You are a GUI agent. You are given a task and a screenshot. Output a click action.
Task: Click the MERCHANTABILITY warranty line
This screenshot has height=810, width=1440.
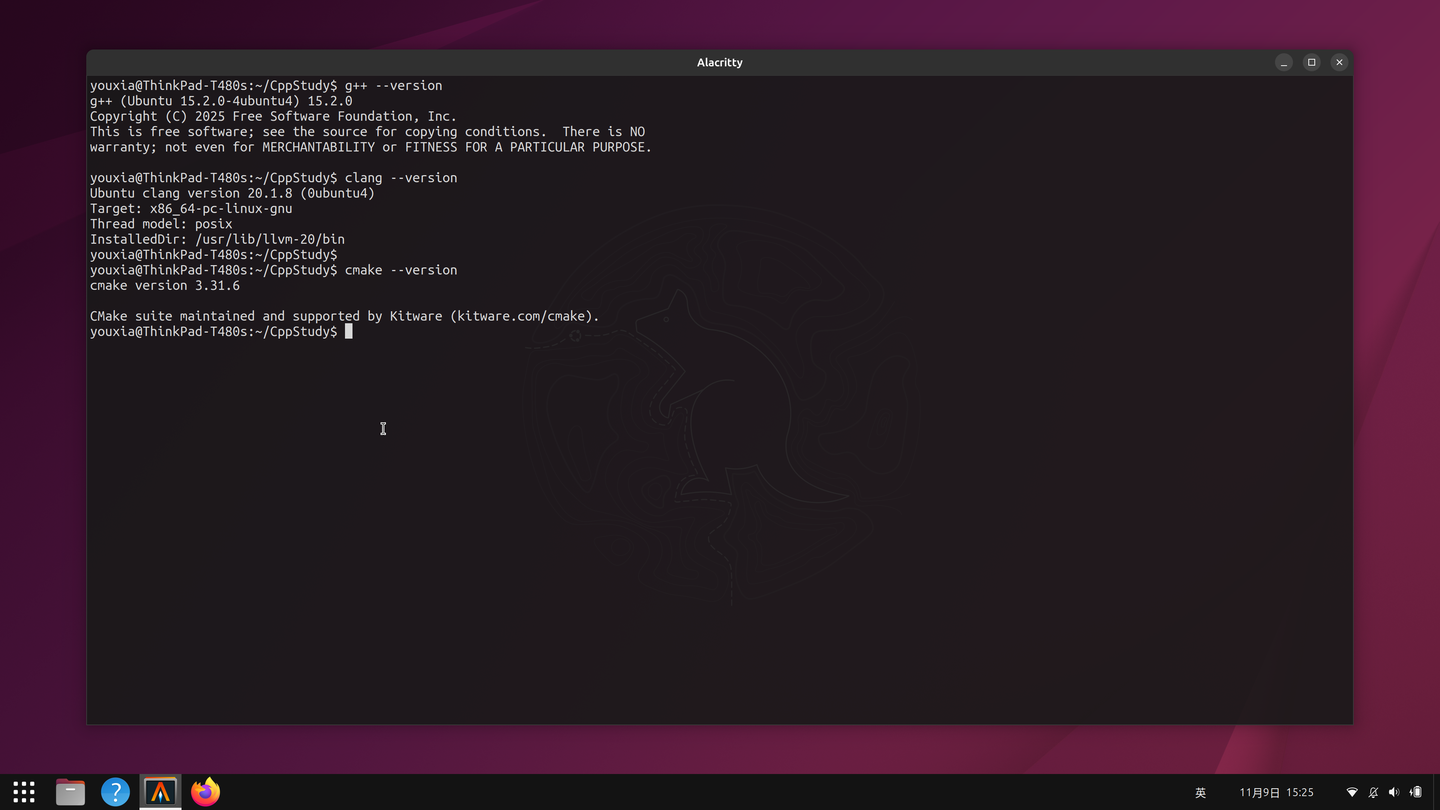click(x=371, y=147)
